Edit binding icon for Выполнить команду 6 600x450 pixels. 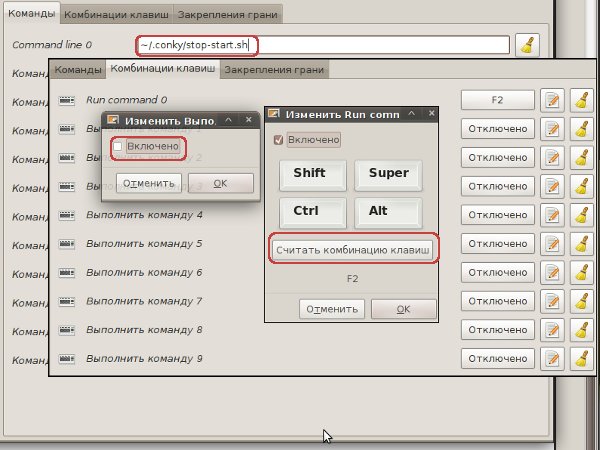click(552, 272)
